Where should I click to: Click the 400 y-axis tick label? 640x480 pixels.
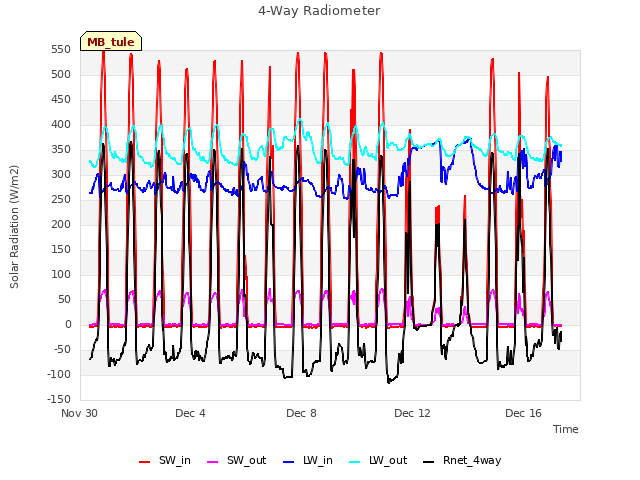click(x=61, y=124)
